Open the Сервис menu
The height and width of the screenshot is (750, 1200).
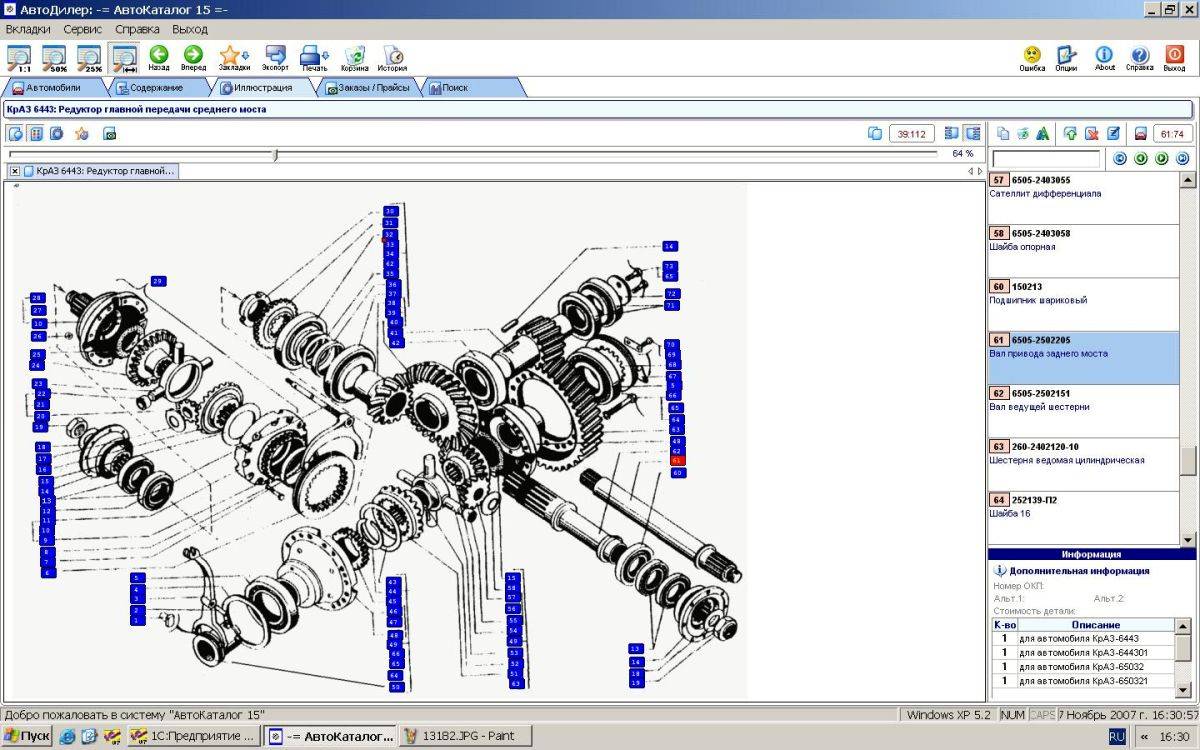coord(83,29)
